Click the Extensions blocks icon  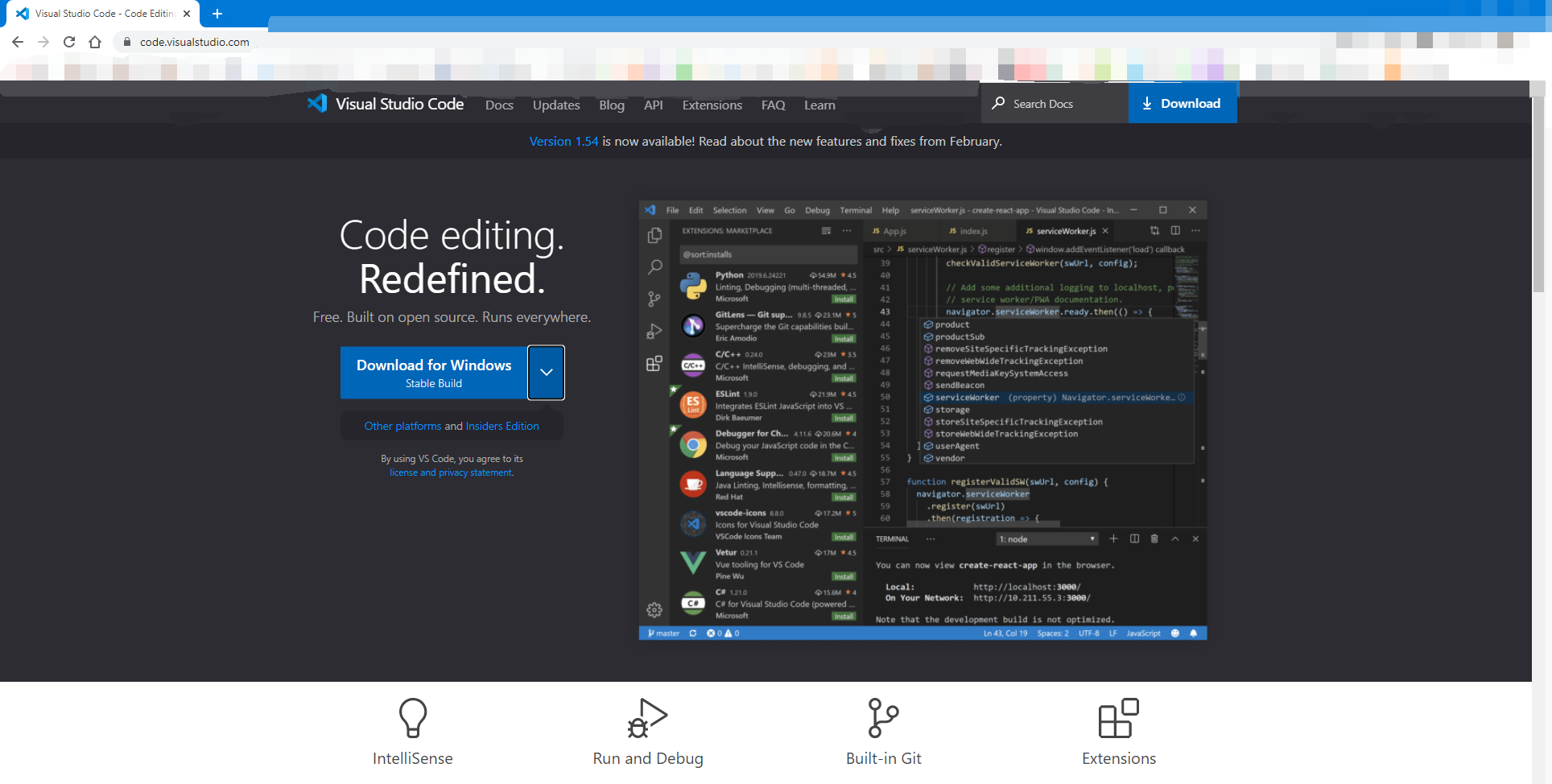tap(1118, 717)
